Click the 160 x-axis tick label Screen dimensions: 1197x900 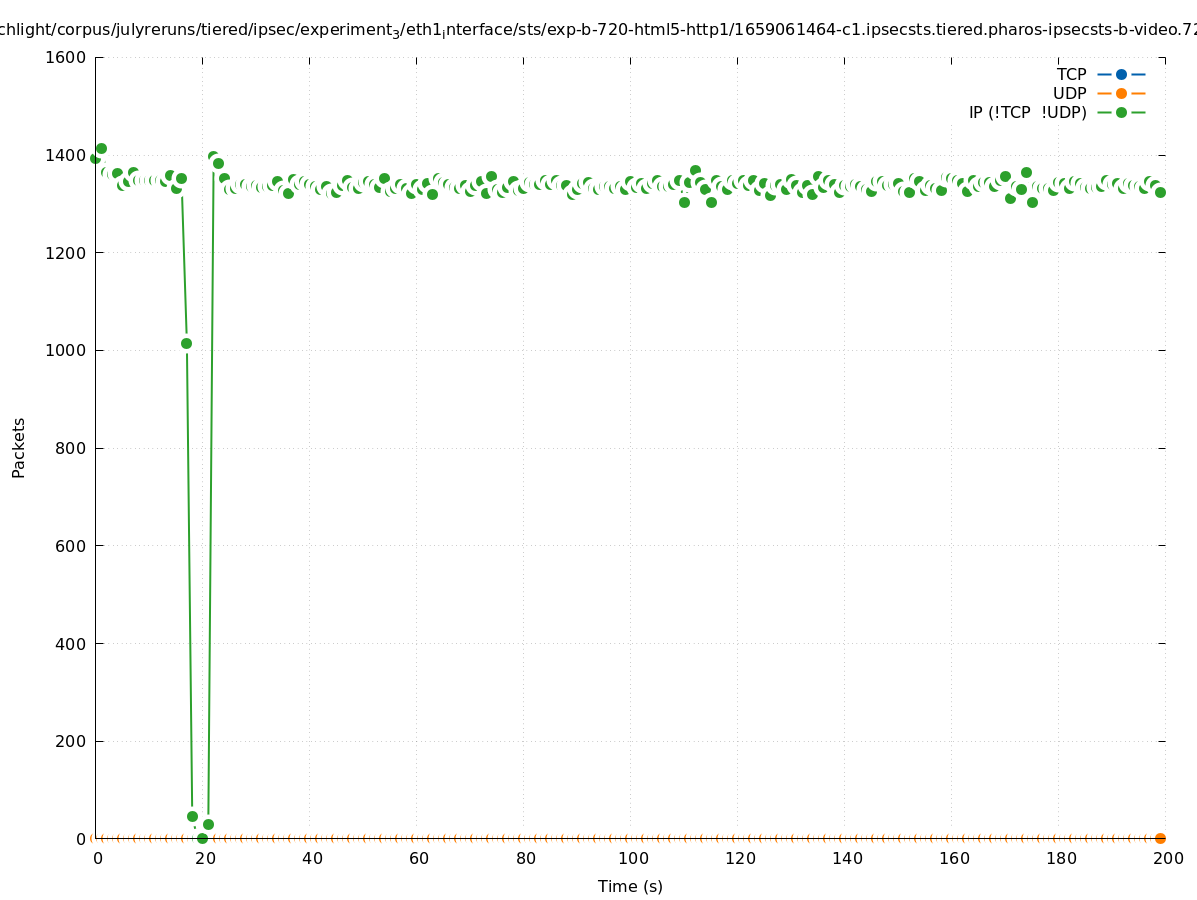pyautogui.click(x=953, y=858)
